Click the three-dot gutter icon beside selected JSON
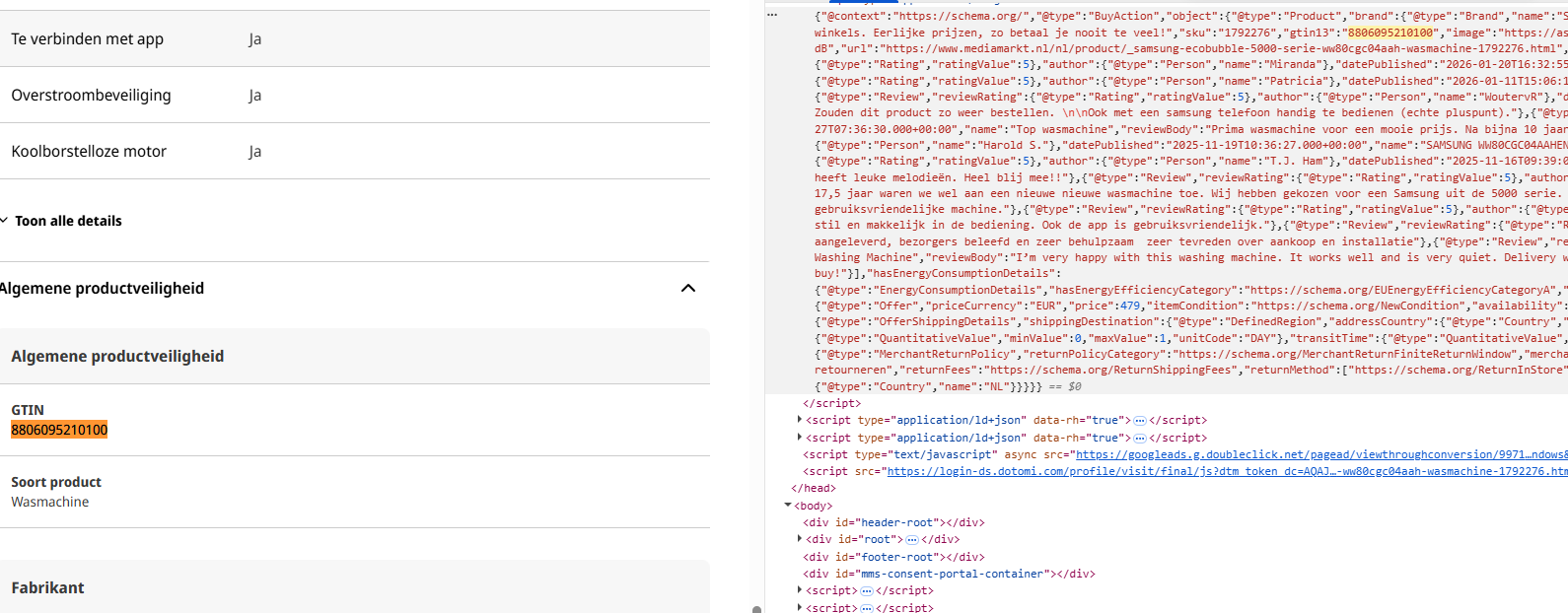Screen dimensions: 1568x613 pyautogui.click(x=772, y=15)
